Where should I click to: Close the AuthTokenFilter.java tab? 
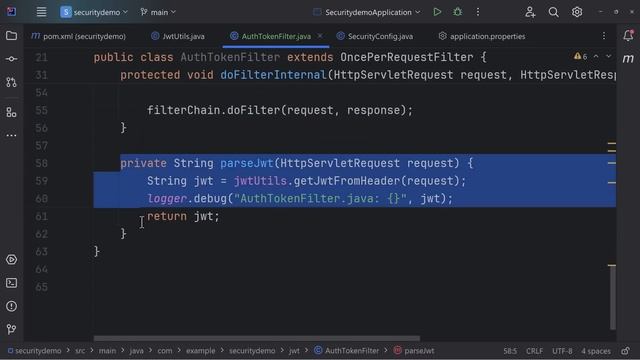[x=320, y=36]
